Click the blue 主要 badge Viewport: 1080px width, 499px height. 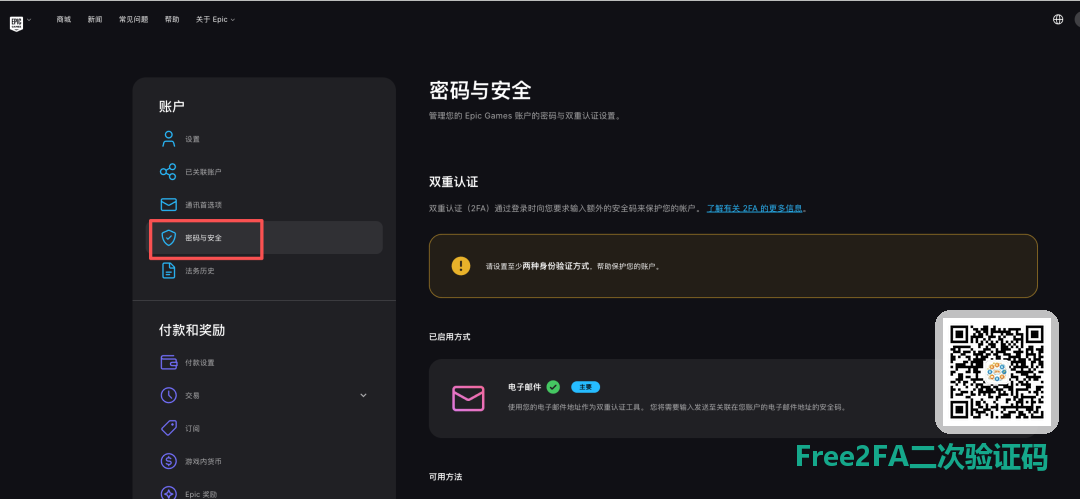585,387
